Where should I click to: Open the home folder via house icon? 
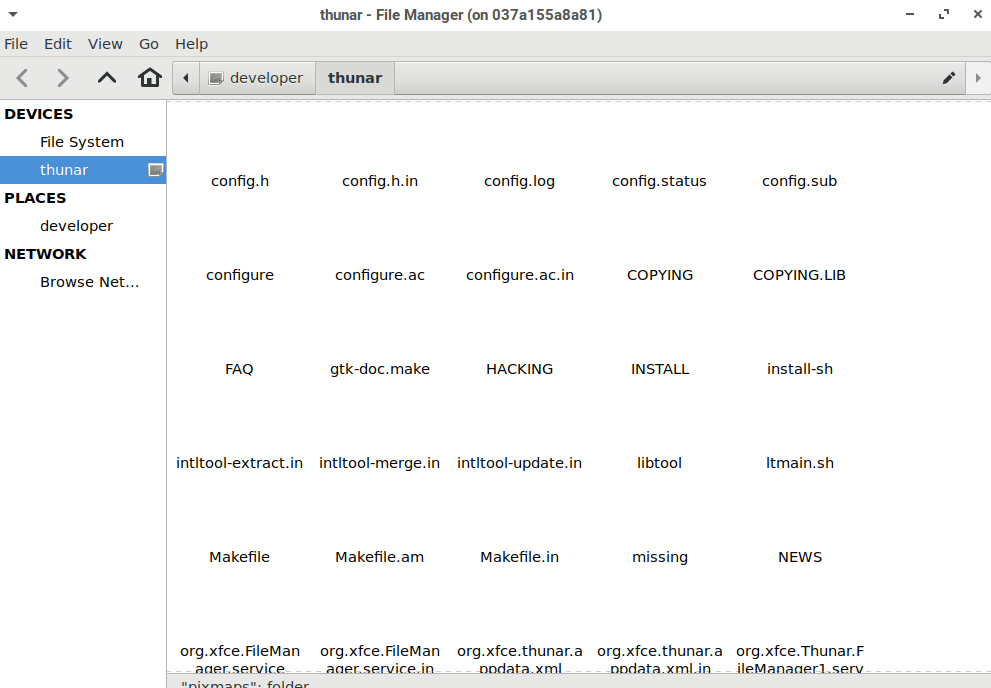150,78
